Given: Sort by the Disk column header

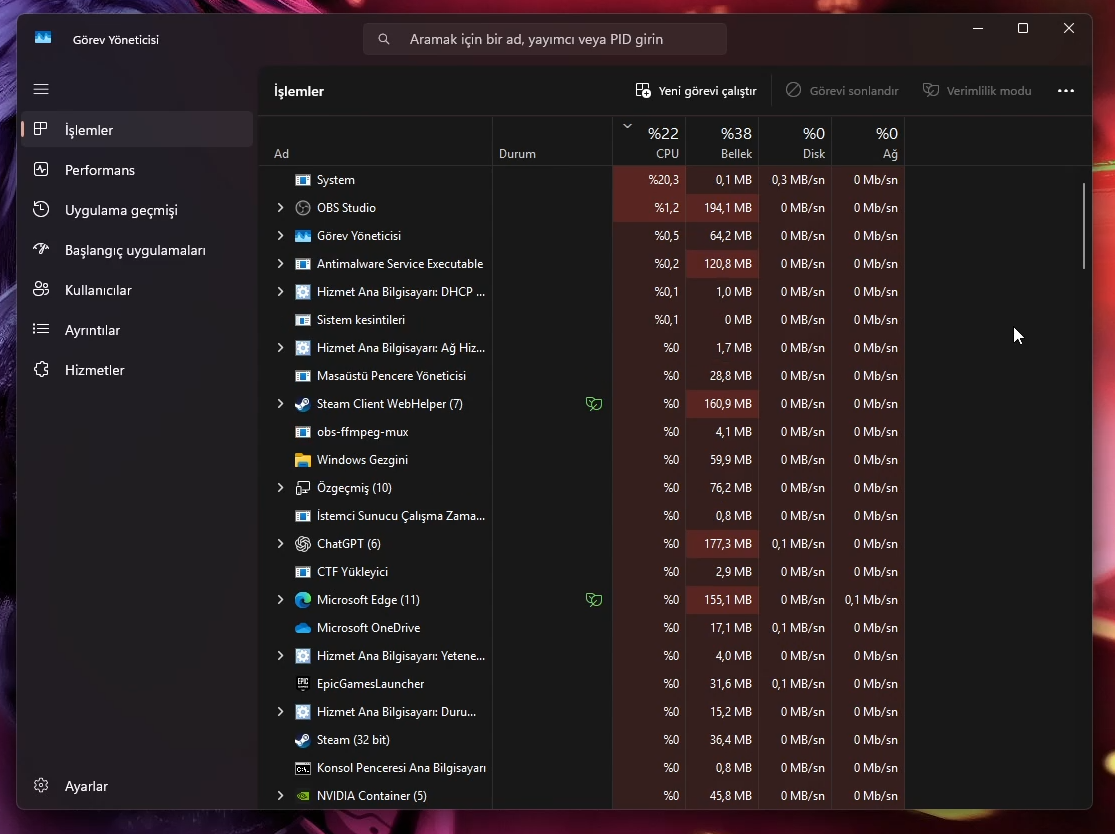Looking at the screenshot, I should point(796,141).
